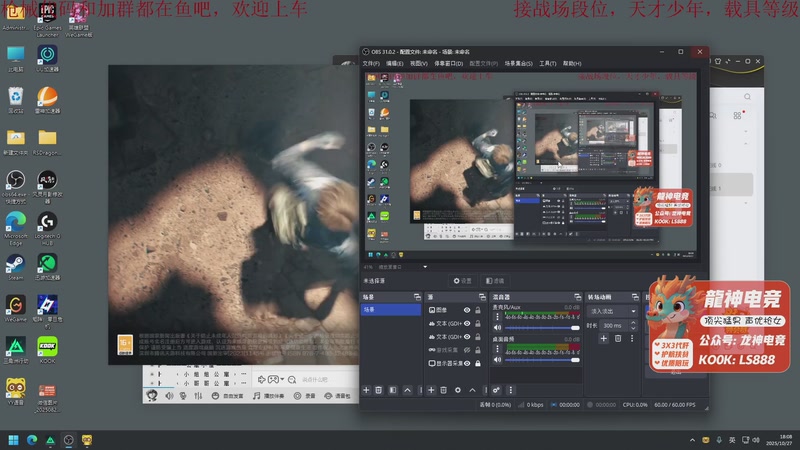Move the source up in Sources toolbar
This screenshot has width=800, height=450.
point(472,390)
